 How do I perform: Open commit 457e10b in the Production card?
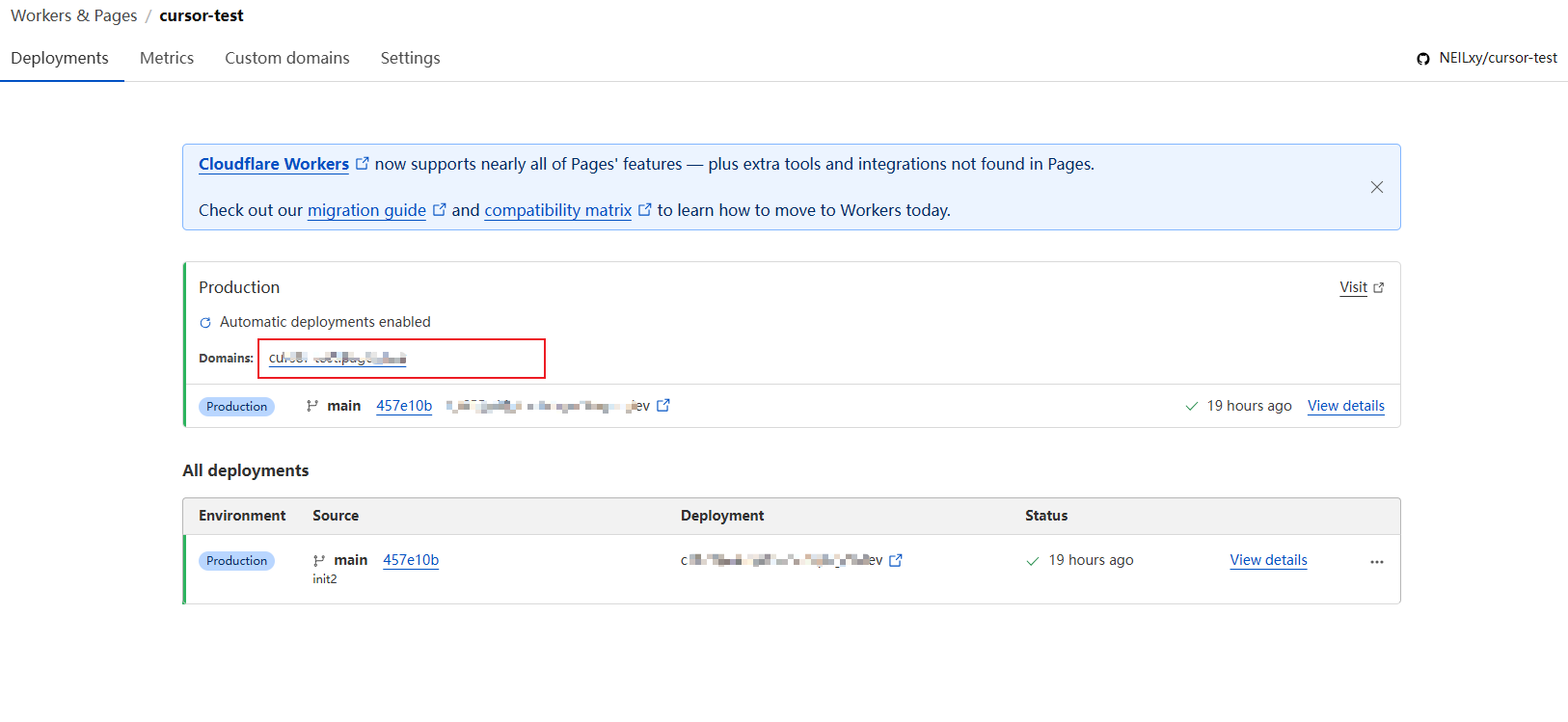click(x=404, y=406)
